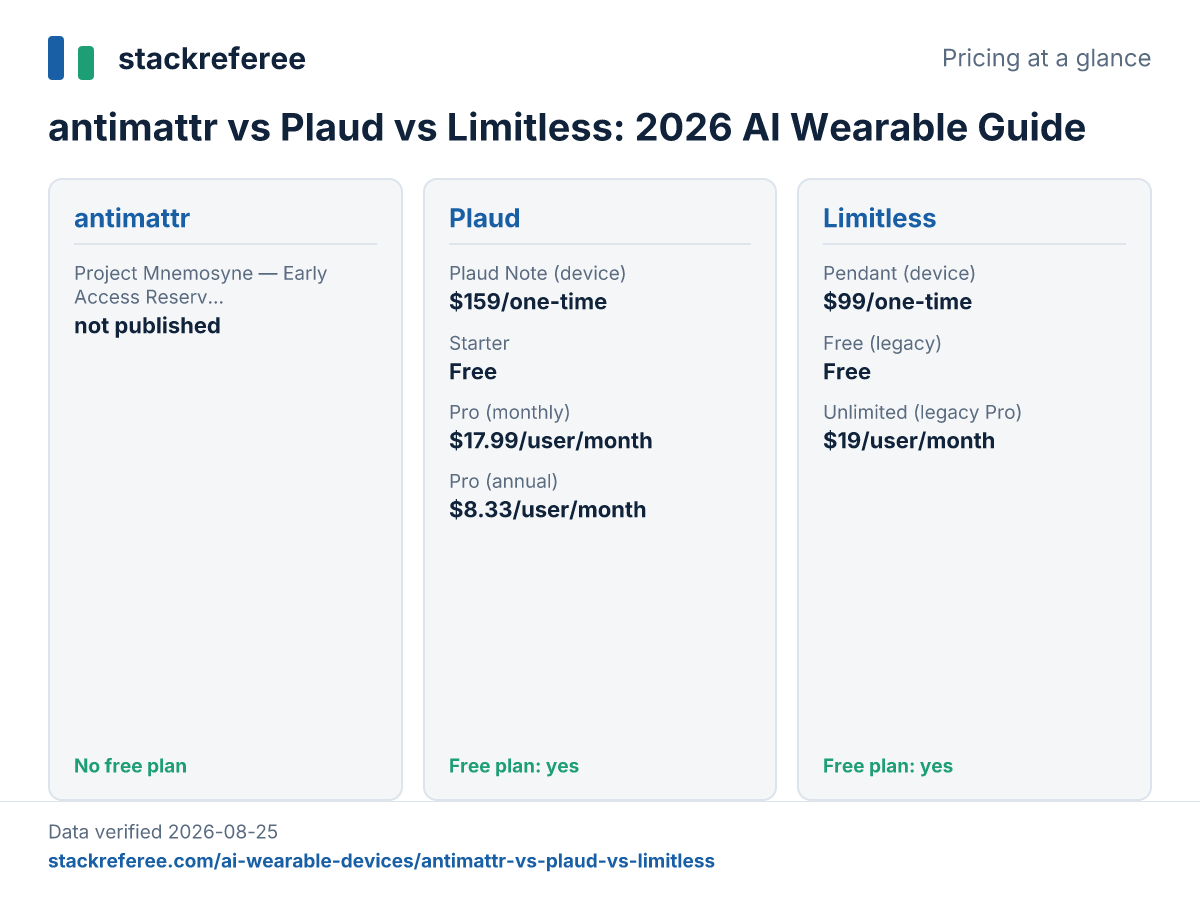Open the stackreferee.com comparison URL link
The height and width of the screenshot is (900, 1200).
pos(381,861)
